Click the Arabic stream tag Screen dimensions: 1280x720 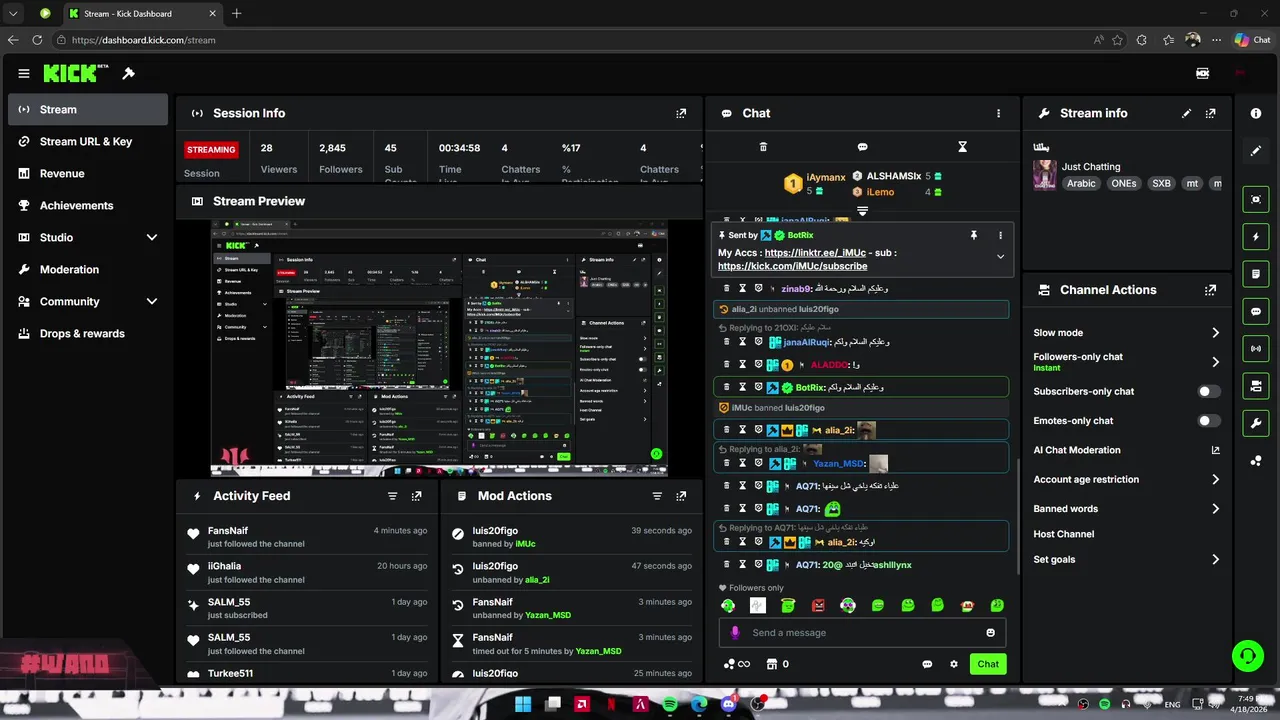[x=1081, y=184]
